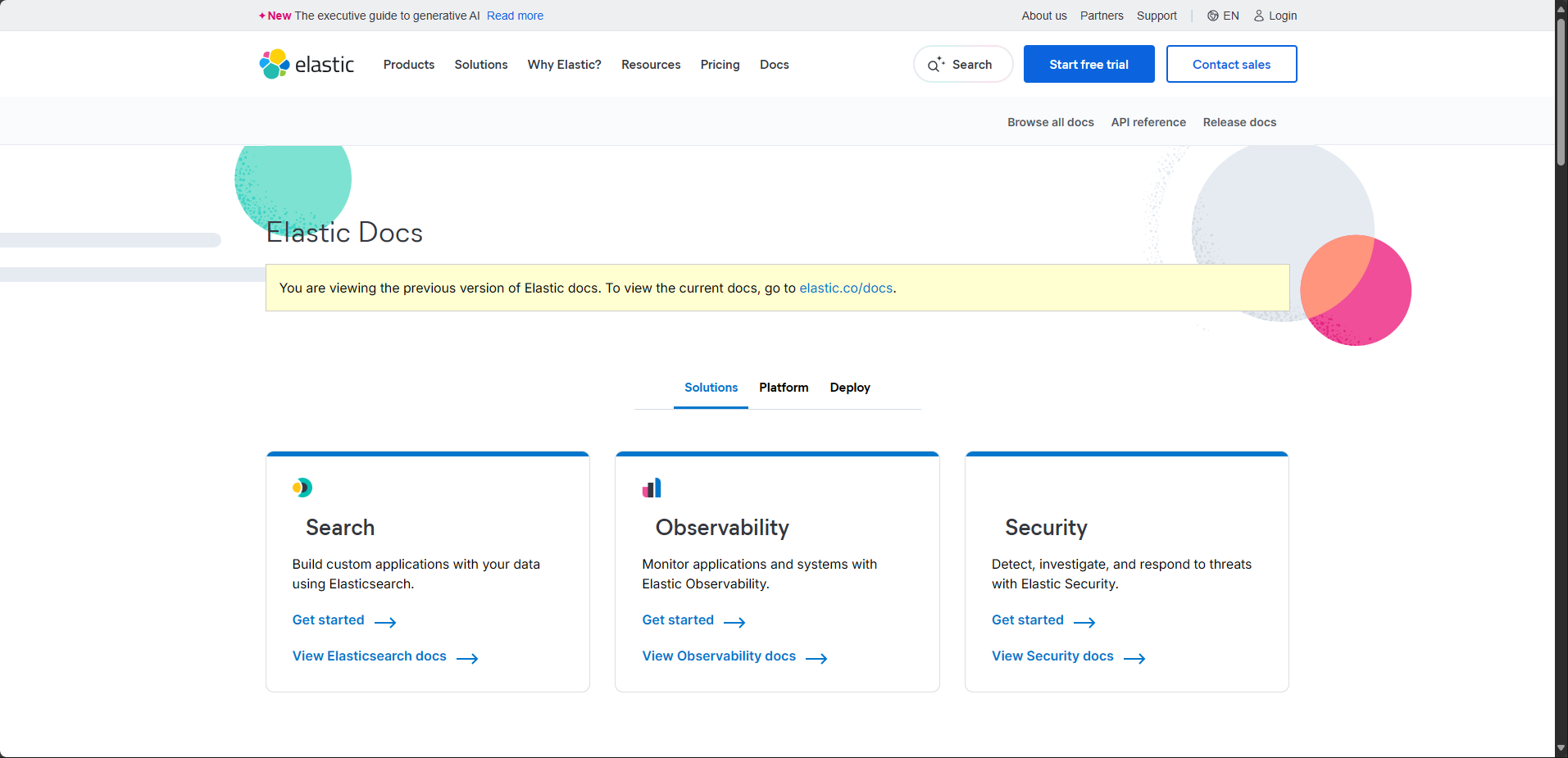
Task: Open the API reference link
Action: tap(1148, 122)
